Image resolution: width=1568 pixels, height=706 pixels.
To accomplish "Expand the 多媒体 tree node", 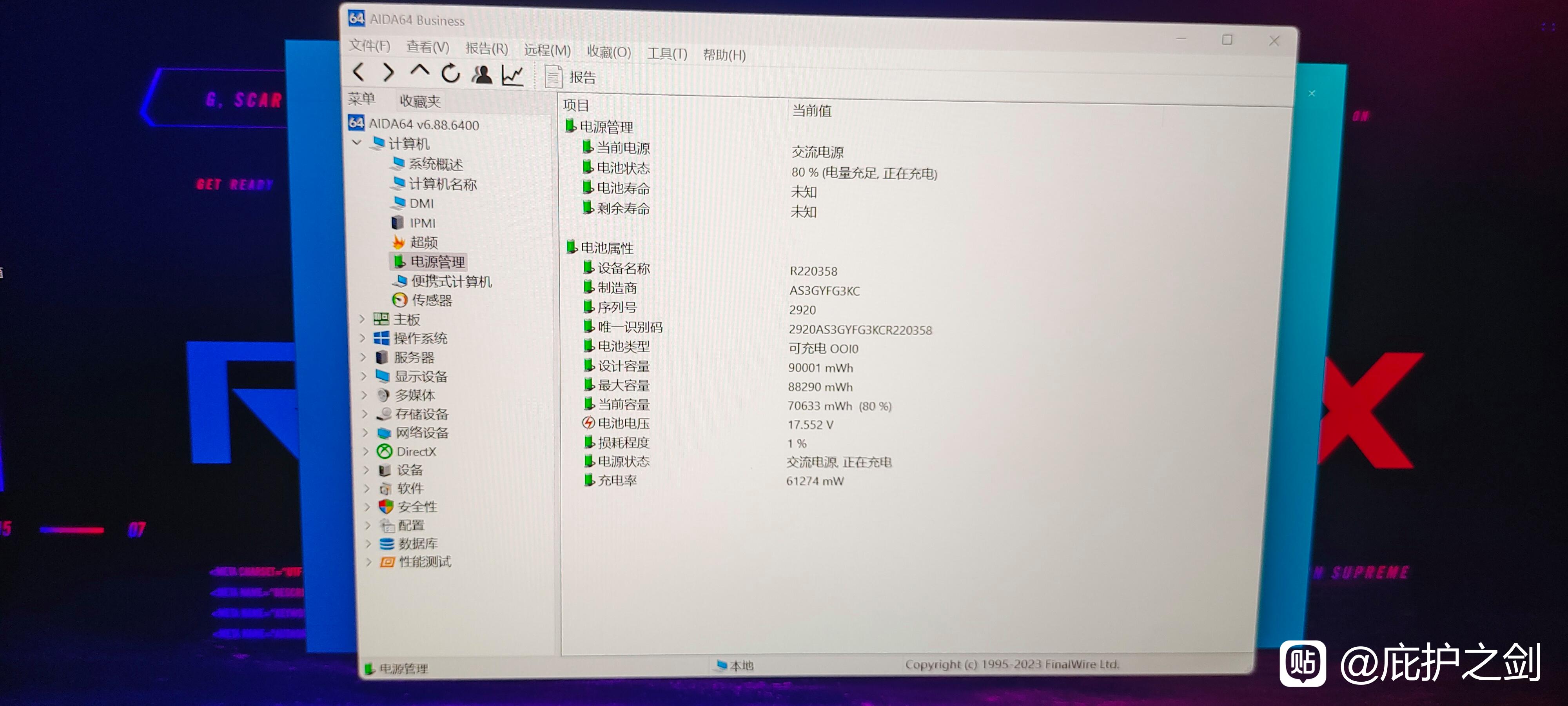I will [x=364, y=395].
